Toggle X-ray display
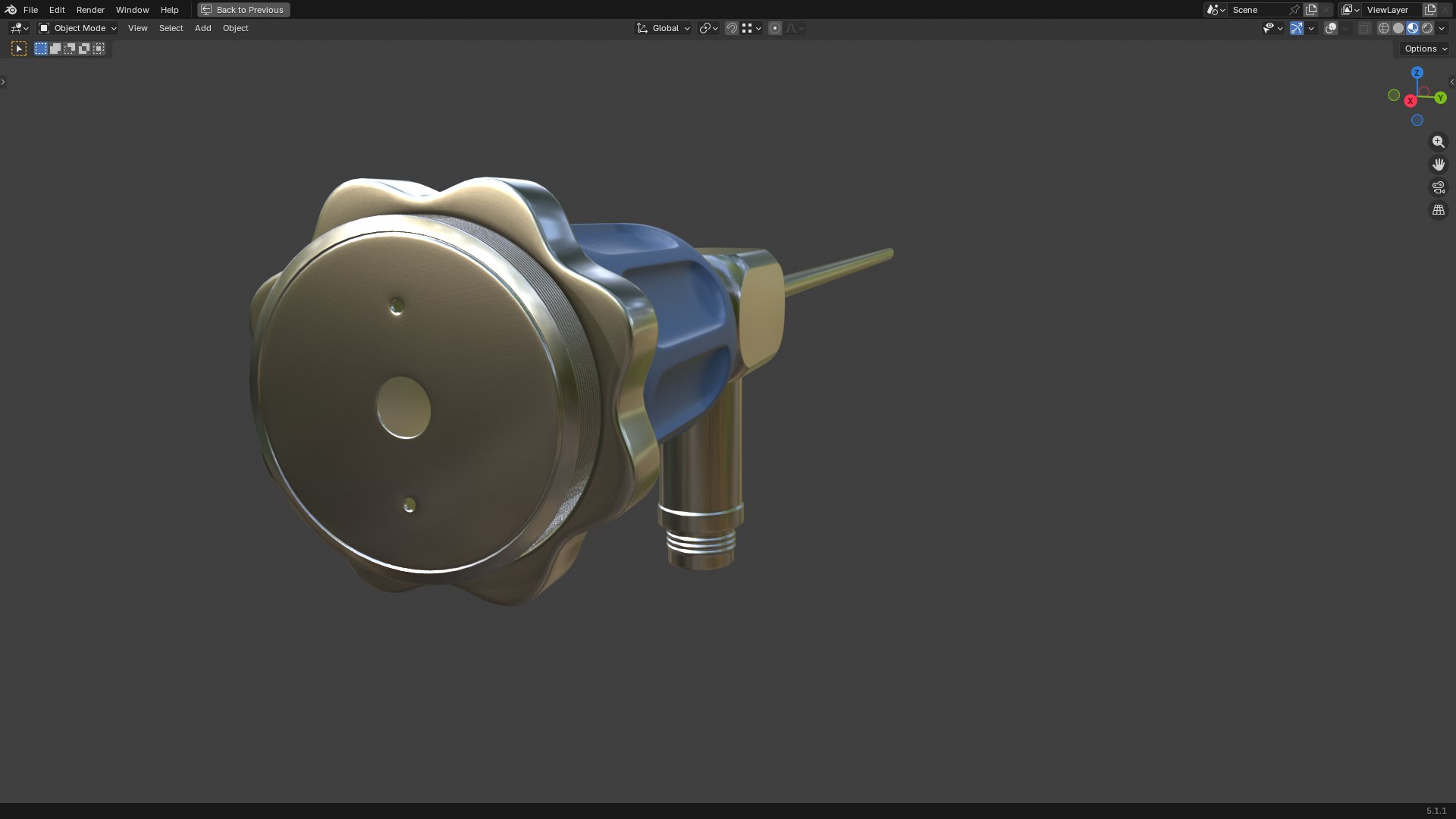The image size is (1456, 819). point(1364,28)
